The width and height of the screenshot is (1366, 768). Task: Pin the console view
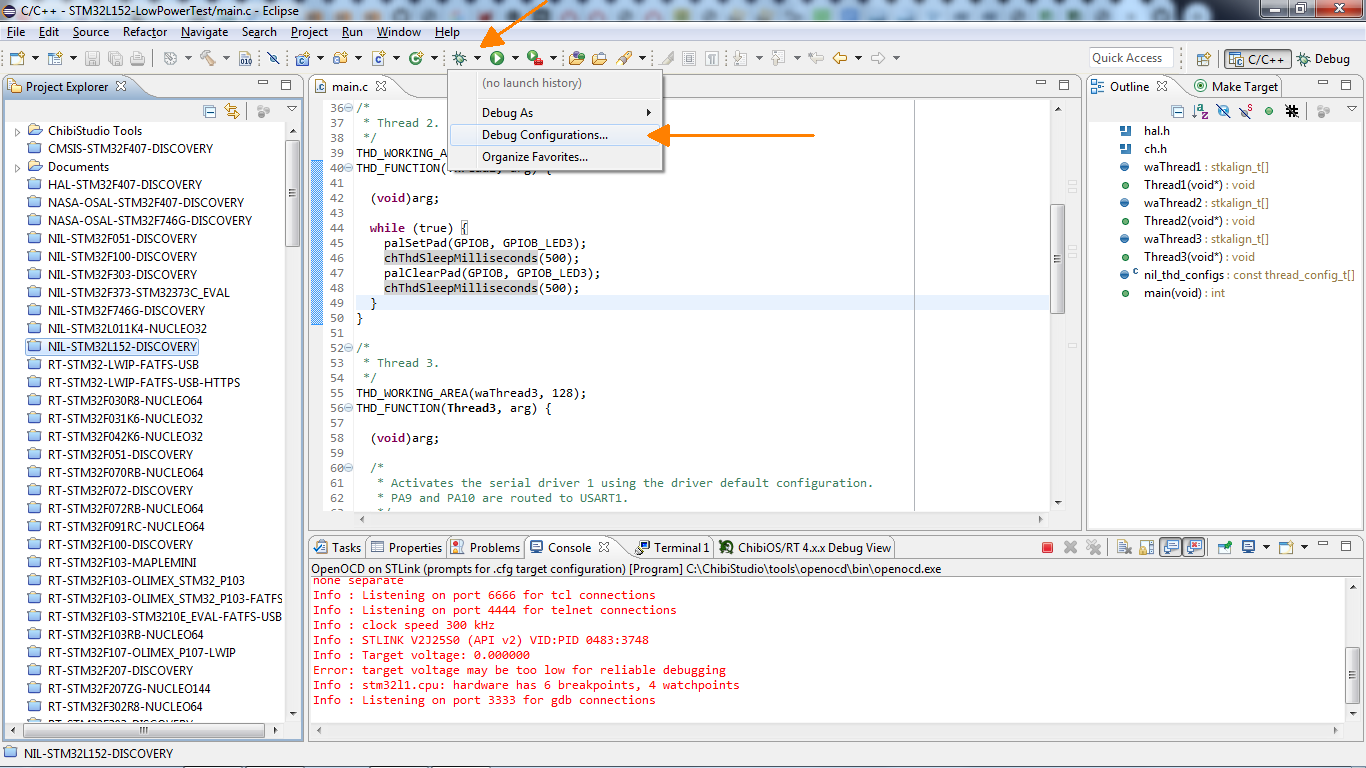[1224, 547]
